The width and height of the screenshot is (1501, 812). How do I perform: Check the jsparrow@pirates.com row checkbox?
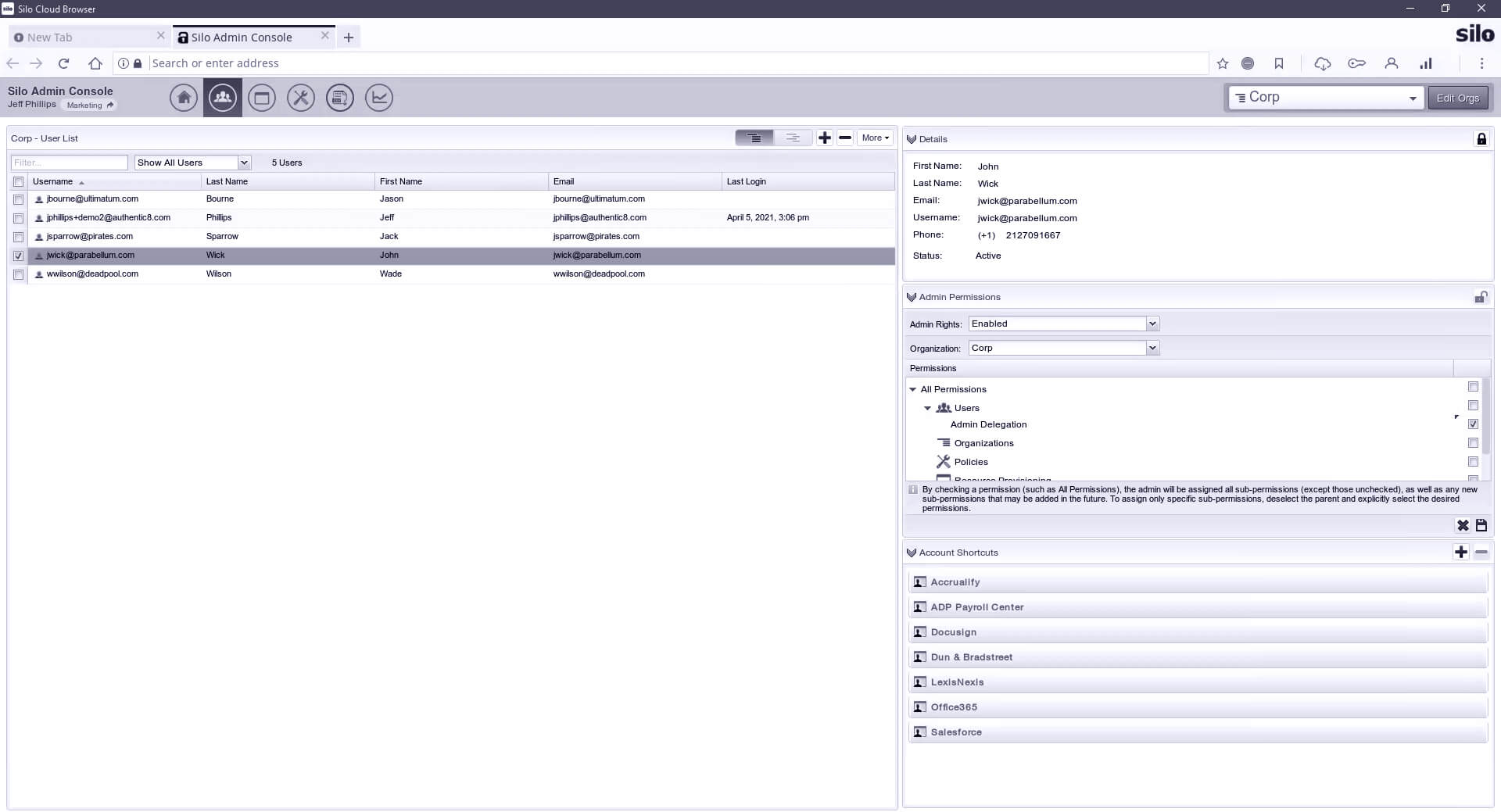click(18, 237)
